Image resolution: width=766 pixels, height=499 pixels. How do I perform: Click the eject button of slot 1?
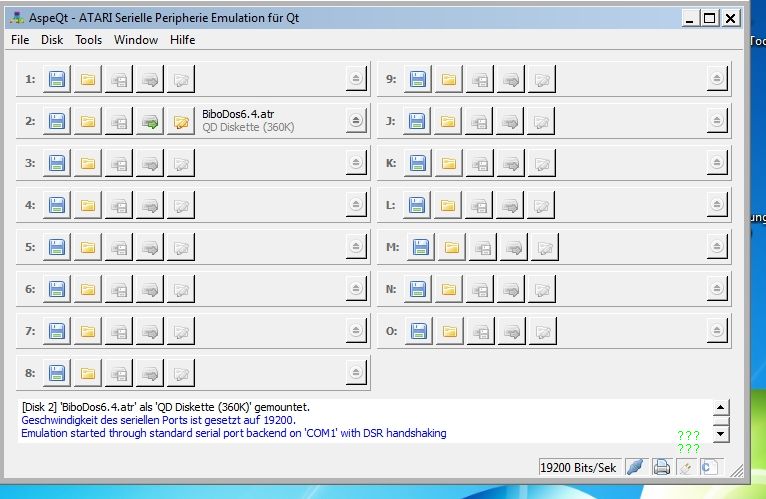coord(356,78)
